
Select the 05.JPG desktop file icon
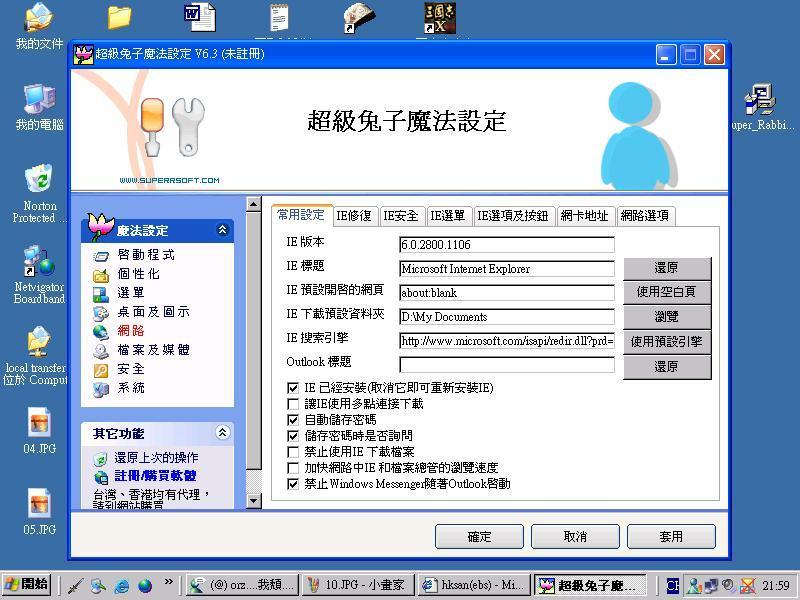39,504
